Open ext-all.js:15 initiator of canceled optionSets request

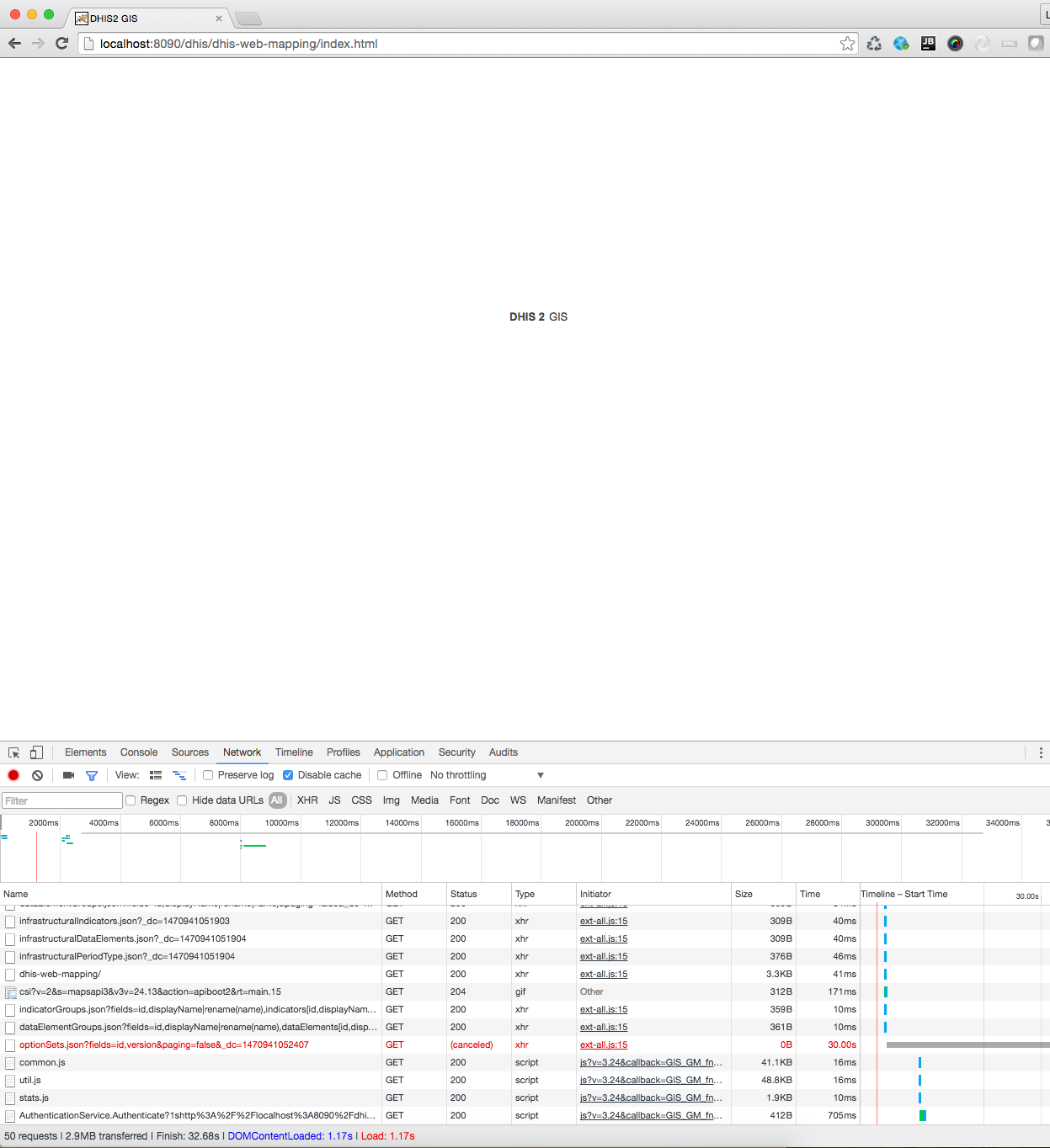point(604,1044)
